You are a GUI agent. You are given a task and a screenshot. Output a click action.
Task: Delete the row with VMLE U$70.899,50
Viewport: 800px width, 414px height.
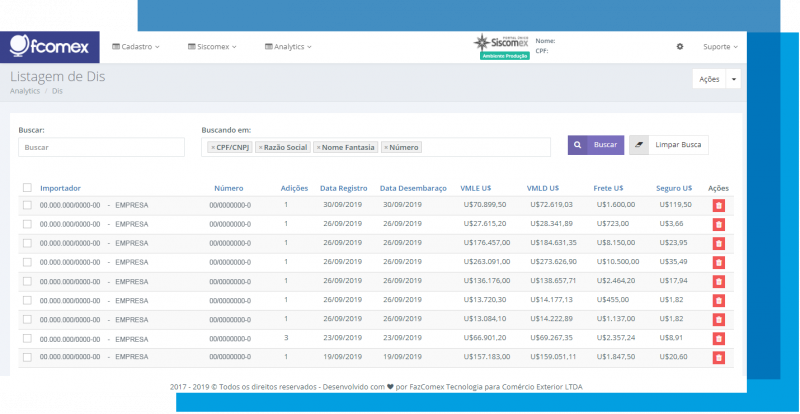coord(718,205)
